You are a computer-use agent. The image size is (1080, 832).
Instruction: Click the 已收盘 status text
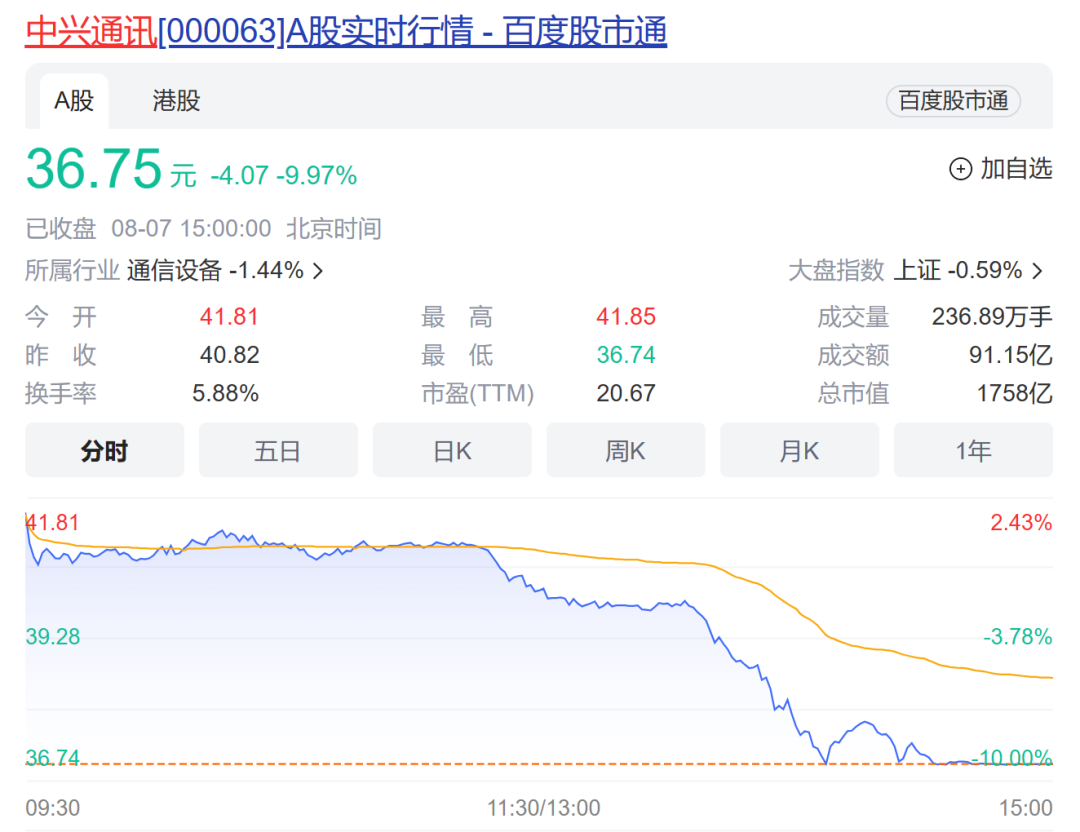pyautogui.click(x=61, y=229)
